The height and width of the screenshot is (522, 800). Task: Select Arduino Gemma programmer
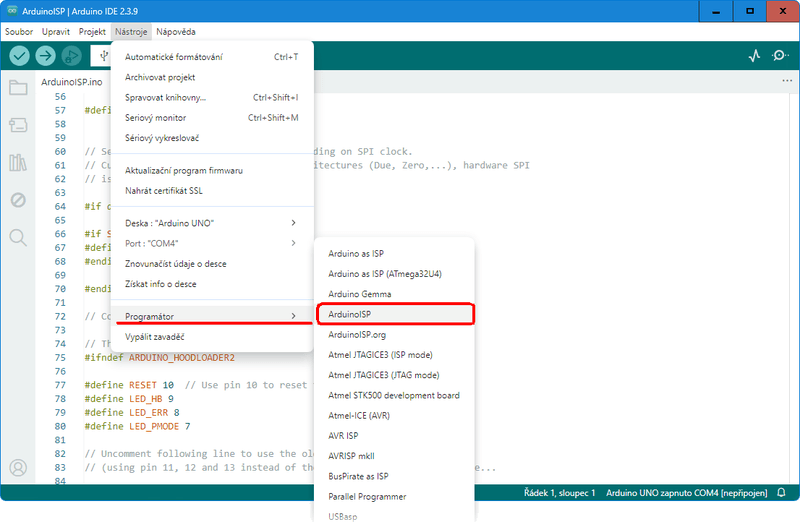tap(394, 294)
